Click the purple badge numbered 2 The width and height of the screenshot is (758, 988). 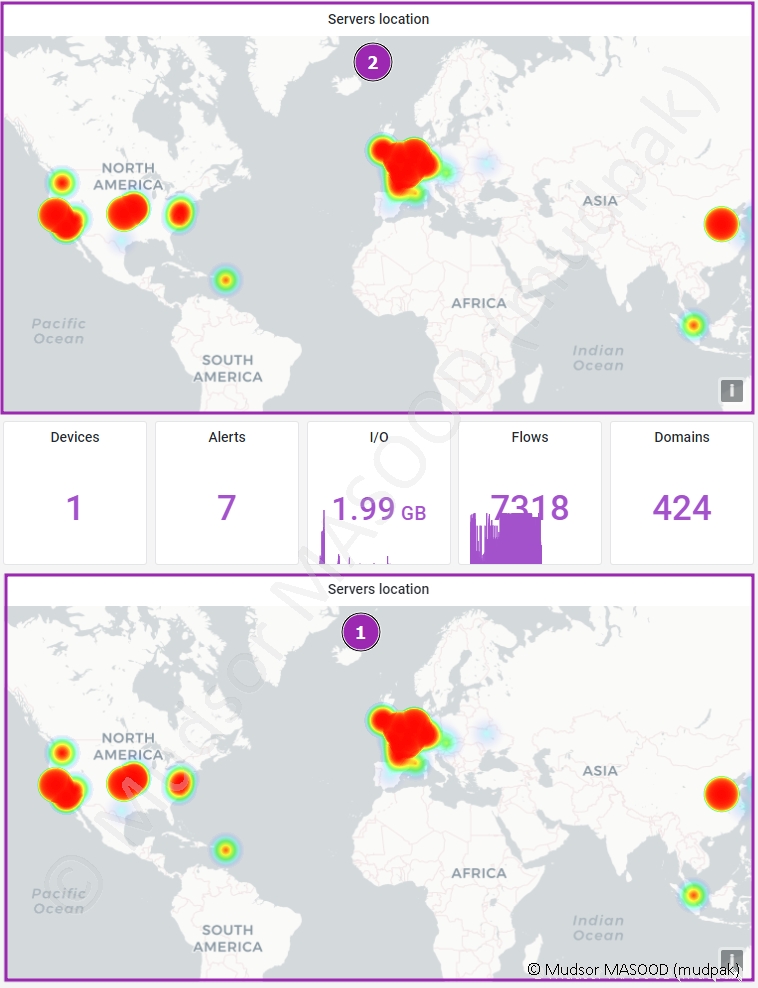[373, 63]
